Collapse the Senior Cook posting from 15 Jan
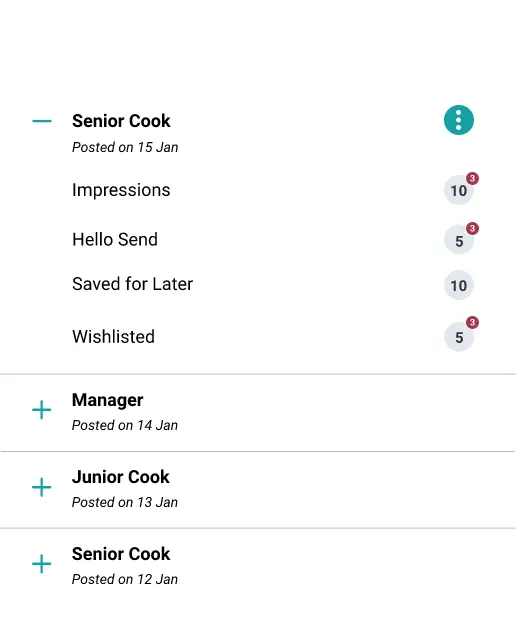The height and width of the screenshot is (620, 516). click(x=42, y=121)
